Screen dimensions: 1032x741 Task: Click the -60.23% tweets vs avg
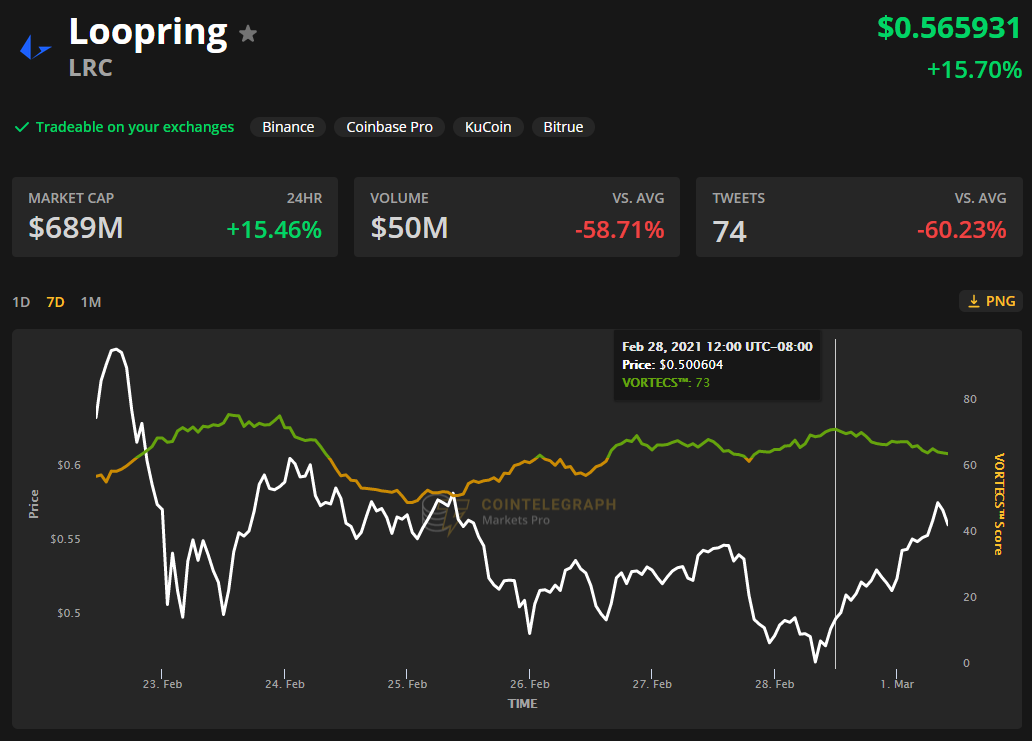[962, 230]
